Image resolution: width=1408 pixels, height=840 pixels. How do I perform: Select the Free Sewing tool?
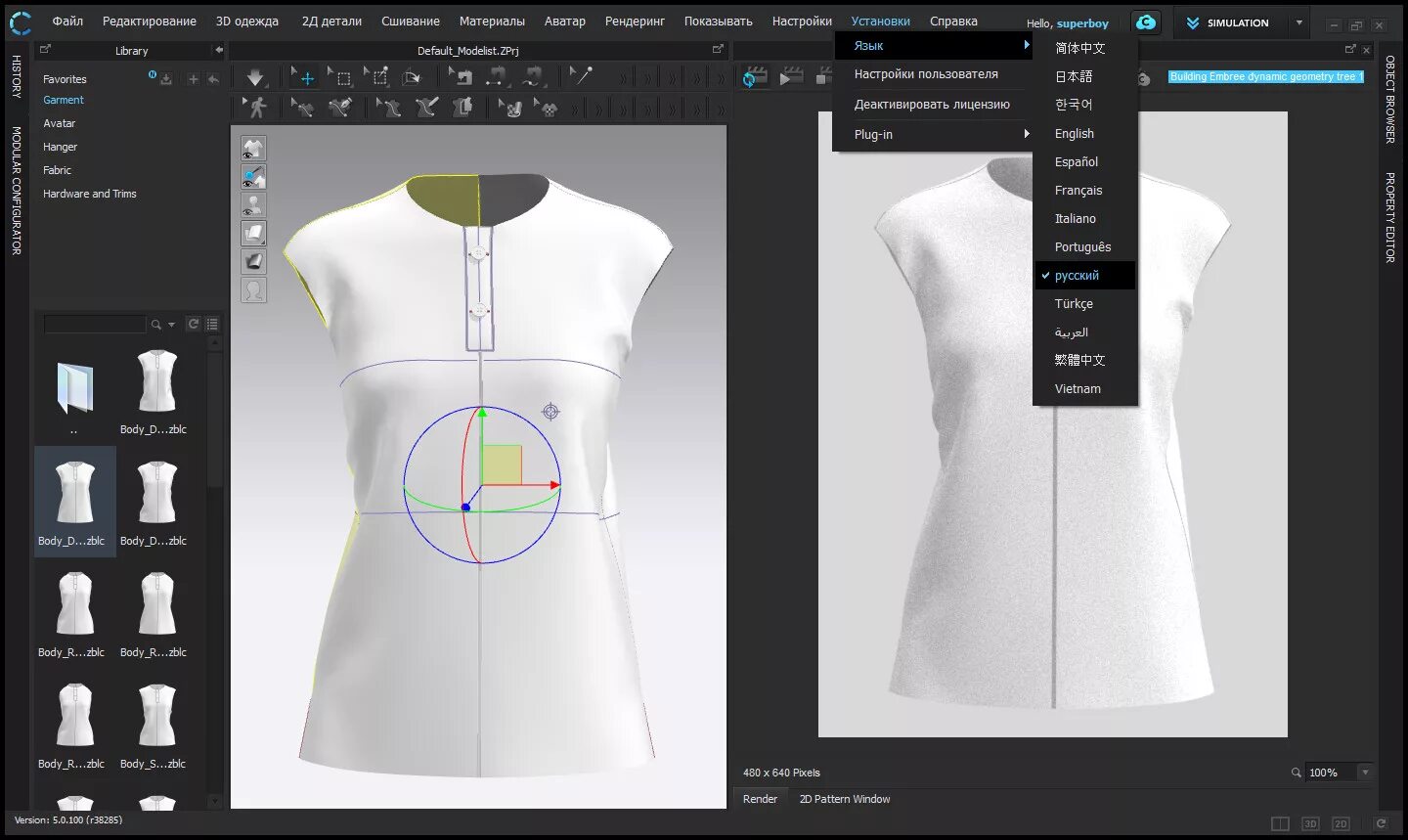click(x=533, y=77)
